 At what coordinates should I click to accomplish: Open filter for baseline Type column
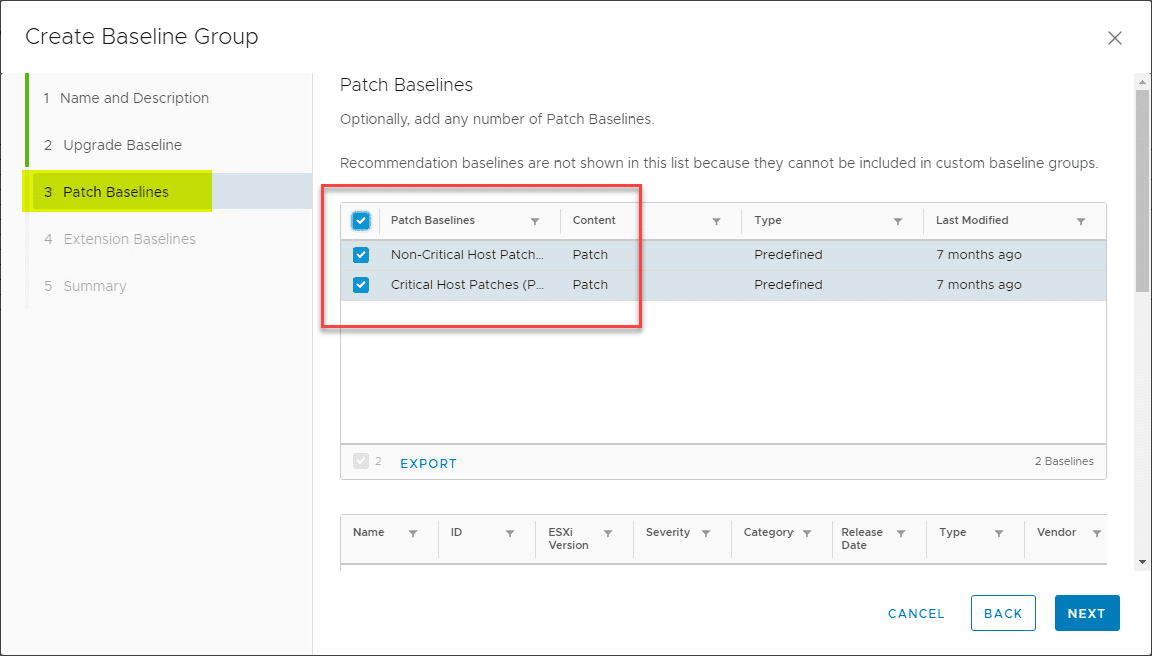[x=898, y=221]
